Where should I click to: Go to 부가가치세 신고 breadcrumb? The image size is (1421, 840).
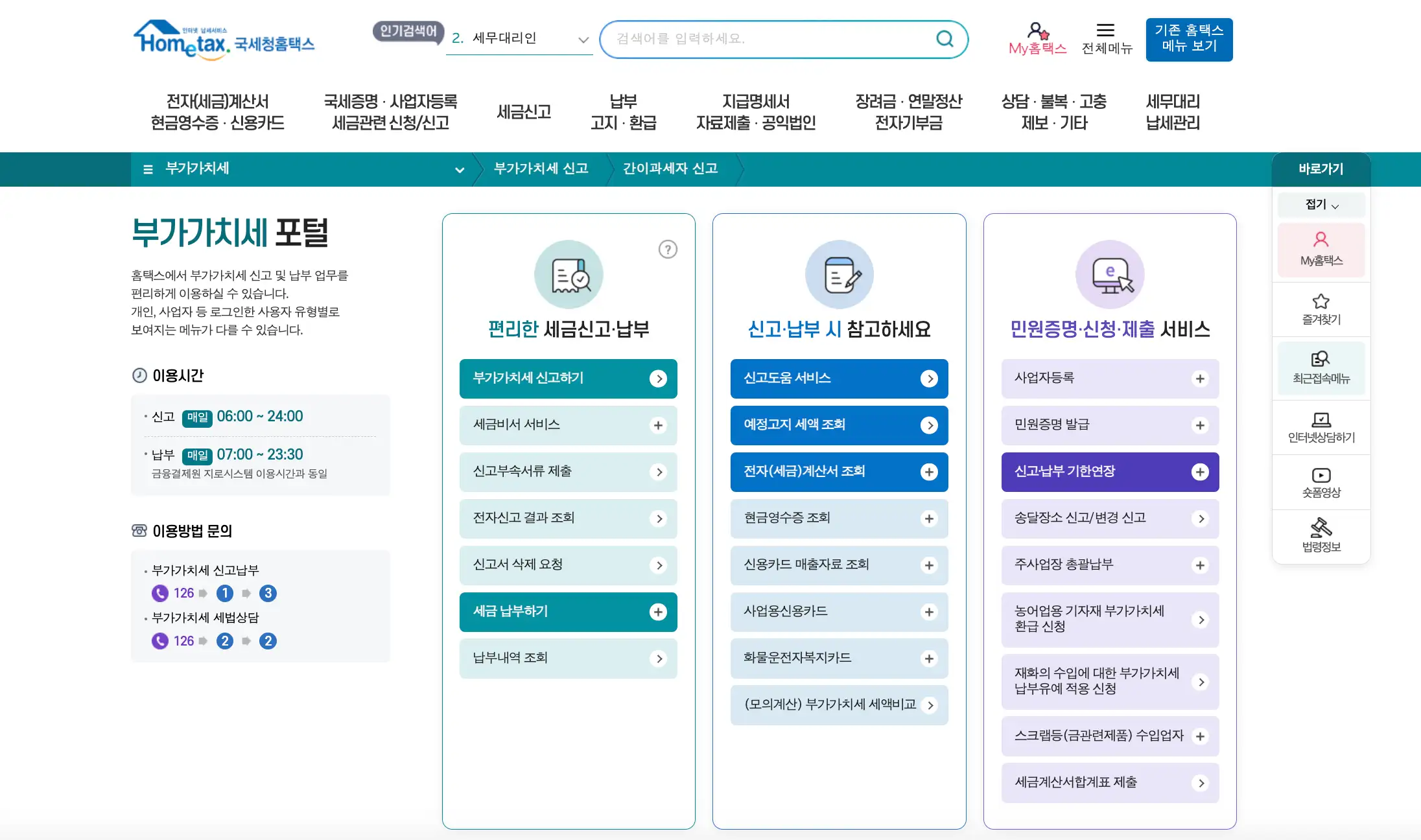click(541, 169)
